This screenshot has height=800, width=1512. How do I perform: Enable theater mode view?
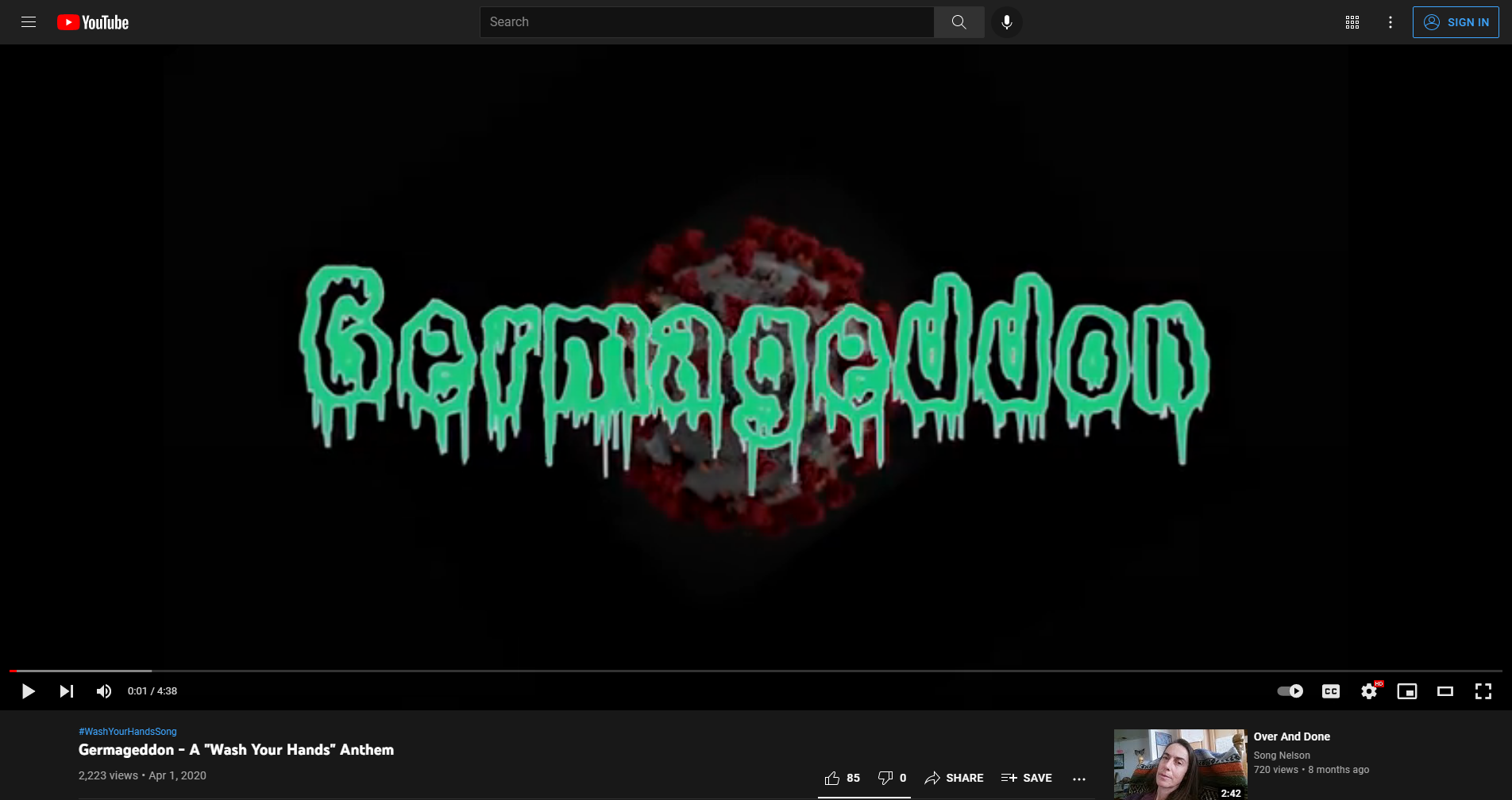[1445, 691]
